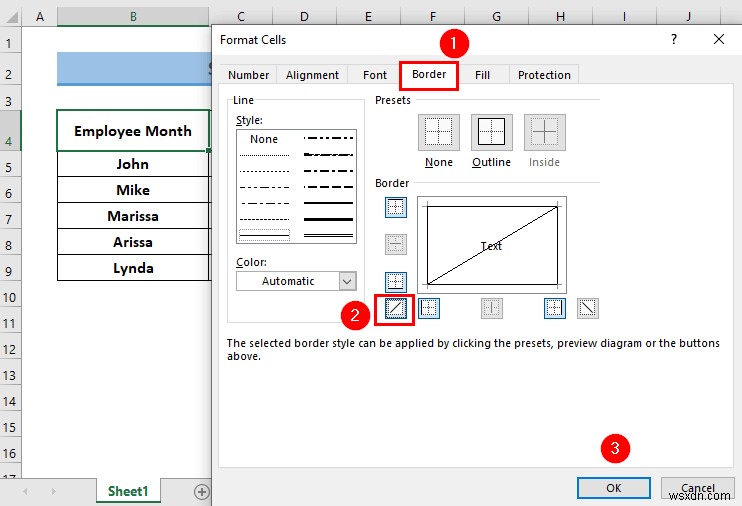Select the Mike cell
This screenshot has width=742, height=506.
133,190
